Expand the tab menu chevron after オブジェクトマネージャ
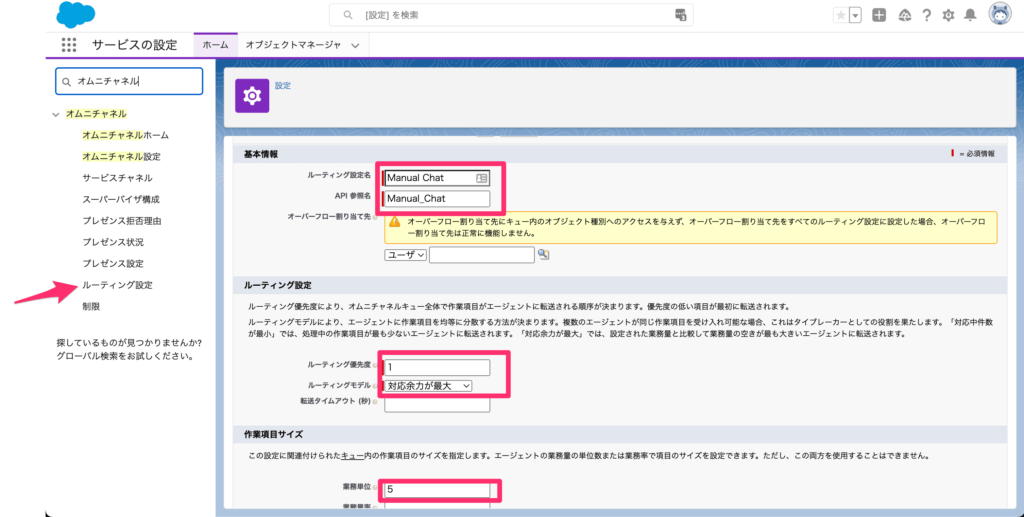This screenshot has width=1024, height=517. [355, 46]
